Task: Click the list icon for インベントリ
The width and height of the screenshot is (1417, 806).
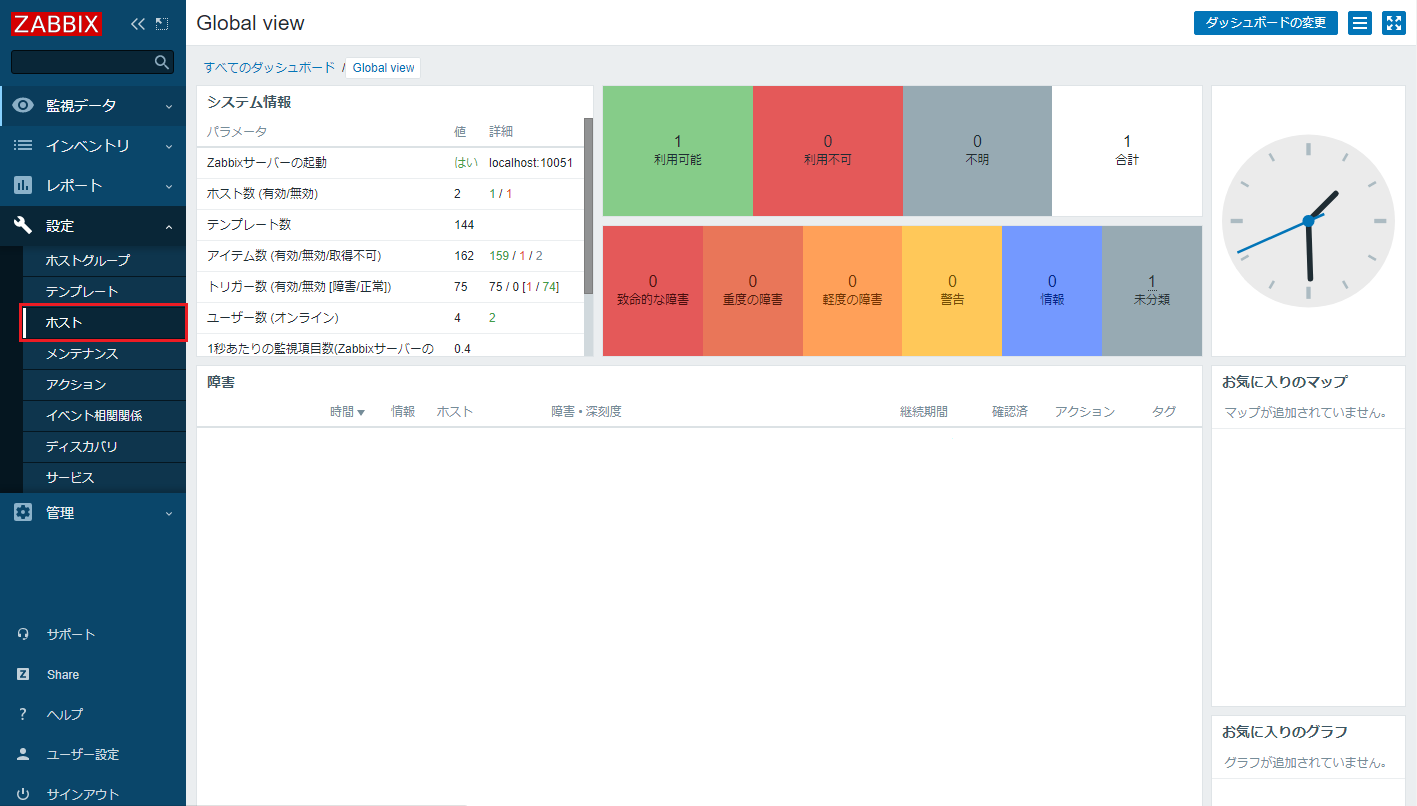Action: [x=23, y=145]
